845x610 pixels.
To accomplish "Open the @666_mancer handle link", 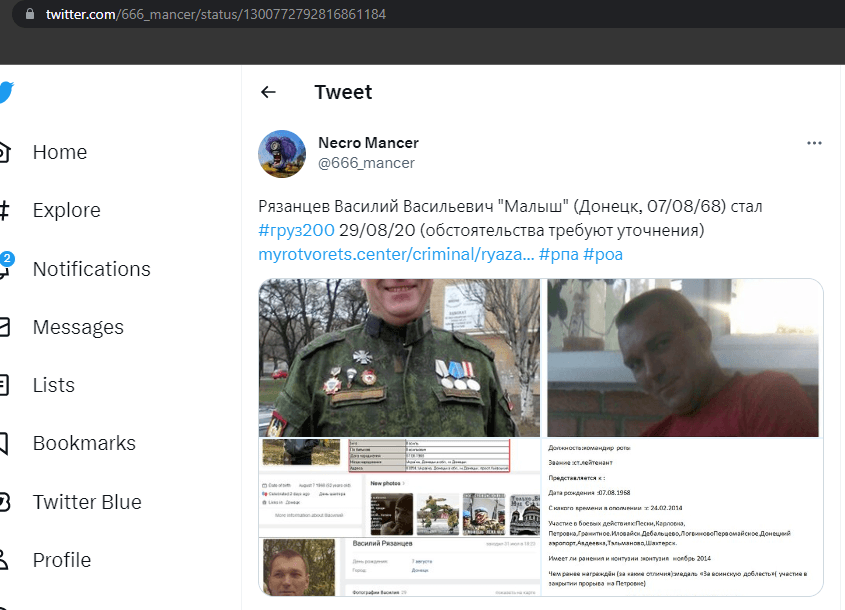I will tap(366, 163).
